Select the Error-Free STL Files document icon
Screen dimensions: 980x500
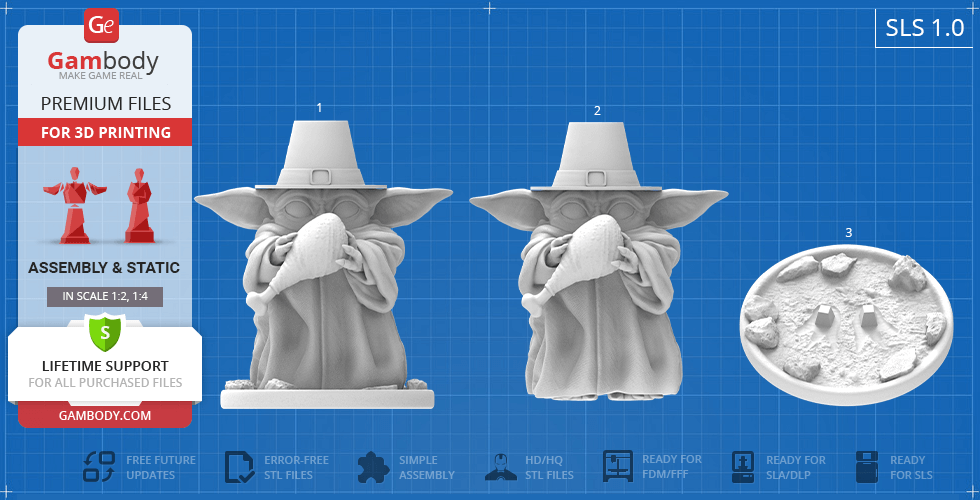point(239,467)
